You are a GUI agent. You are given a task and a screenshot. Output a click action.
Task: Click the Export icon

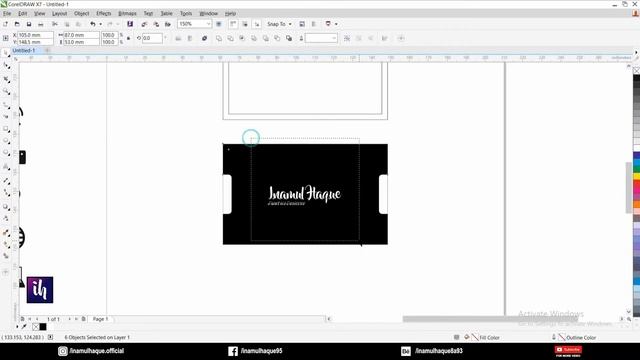[156, 24]
